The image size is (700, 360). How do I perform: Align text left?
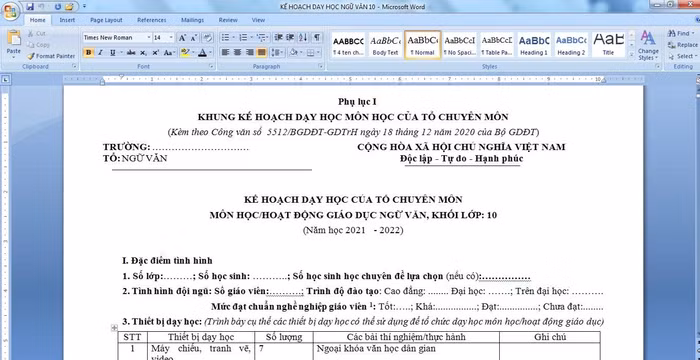tap(225, 53)
